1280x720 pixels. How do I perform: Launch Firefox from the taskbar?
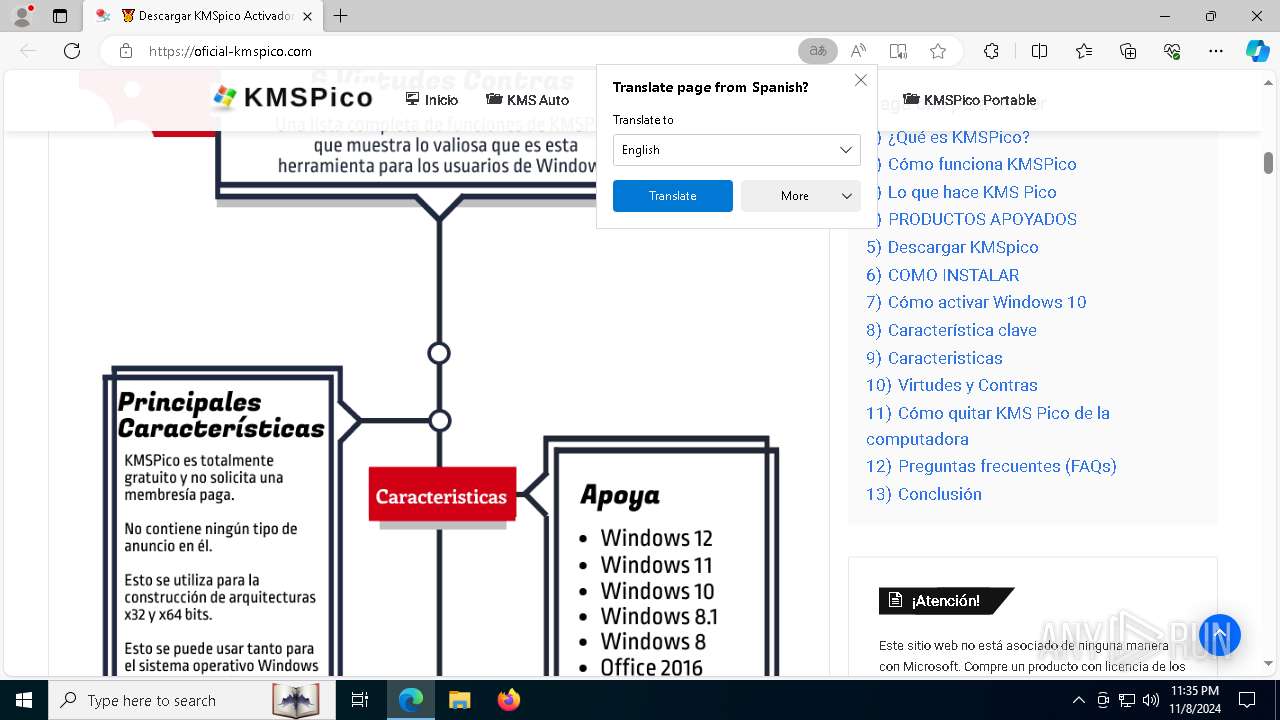(509, 700)
